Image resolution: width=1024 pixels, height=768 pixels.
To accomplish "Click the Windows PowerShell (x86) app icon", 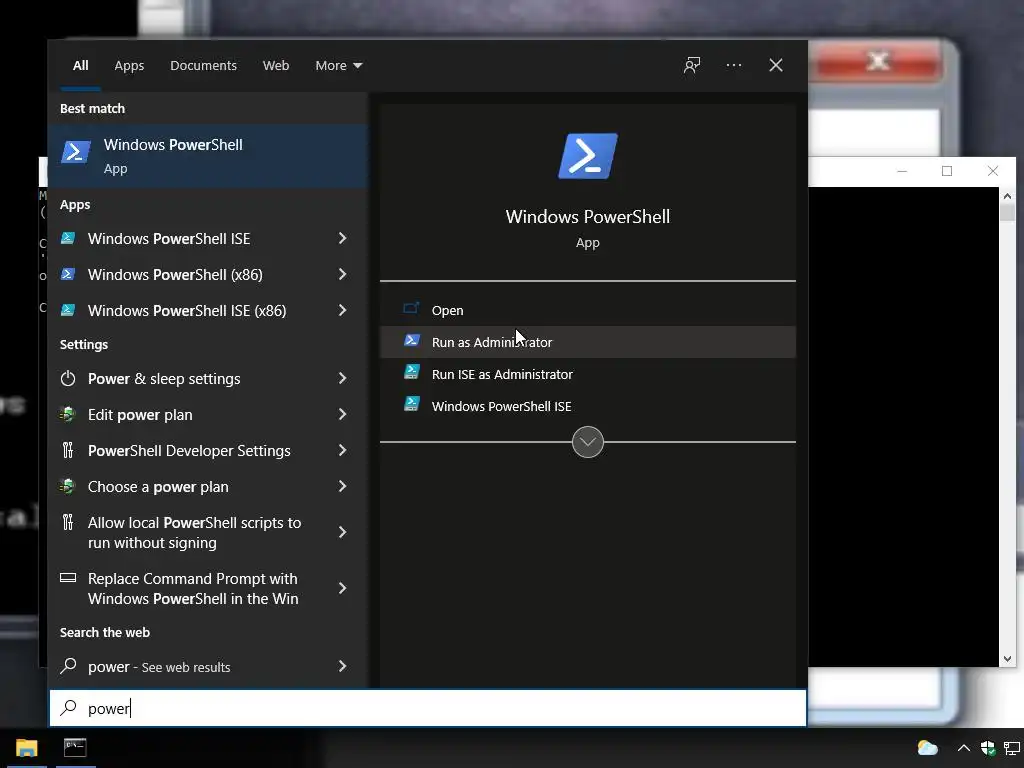I will pyautogui.click(x=68, y=274).
